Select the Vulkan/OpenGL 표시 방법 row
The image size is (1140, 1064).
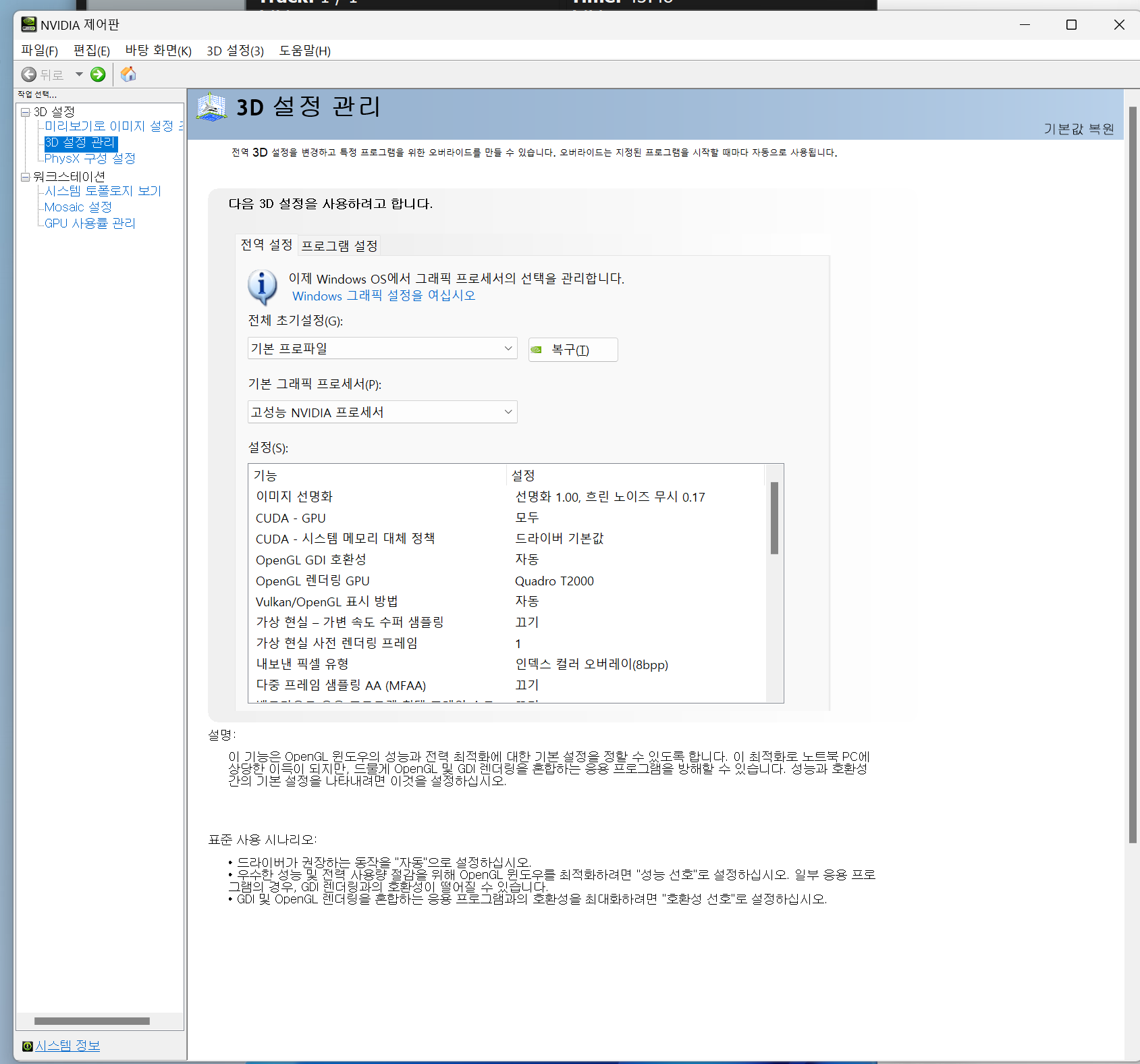tap(508, 602)
